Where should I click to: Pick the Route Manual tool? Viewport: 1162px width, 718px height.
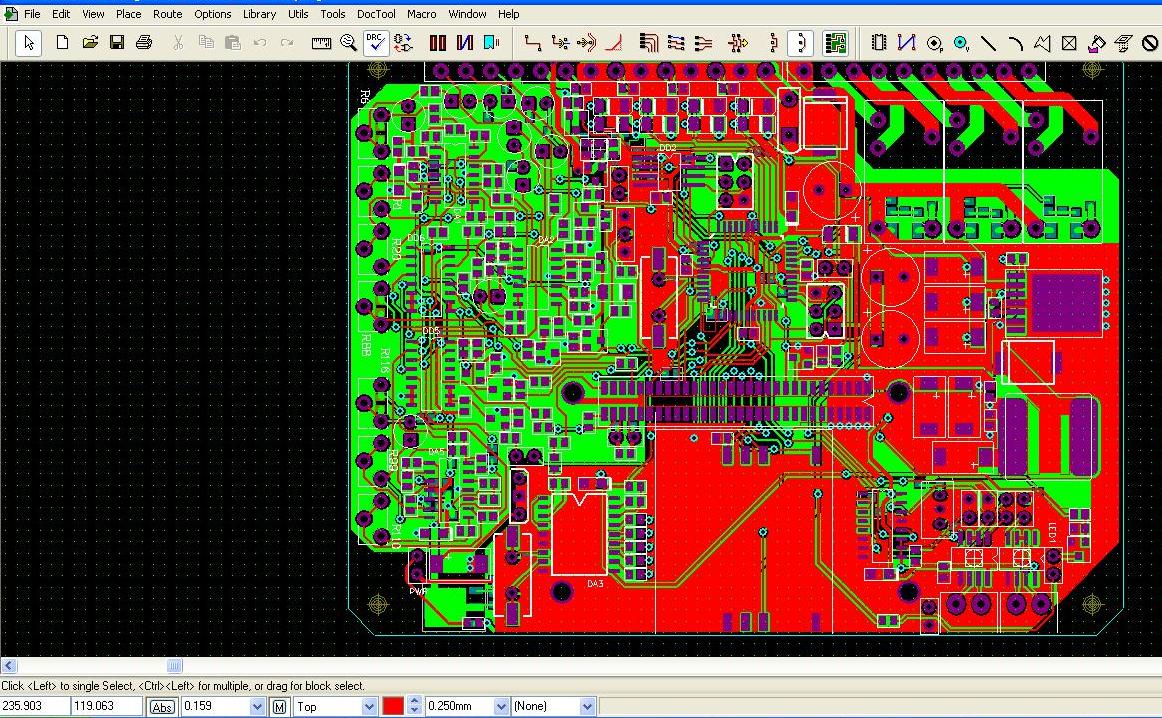pyautogui.click(x=532, y=43)
